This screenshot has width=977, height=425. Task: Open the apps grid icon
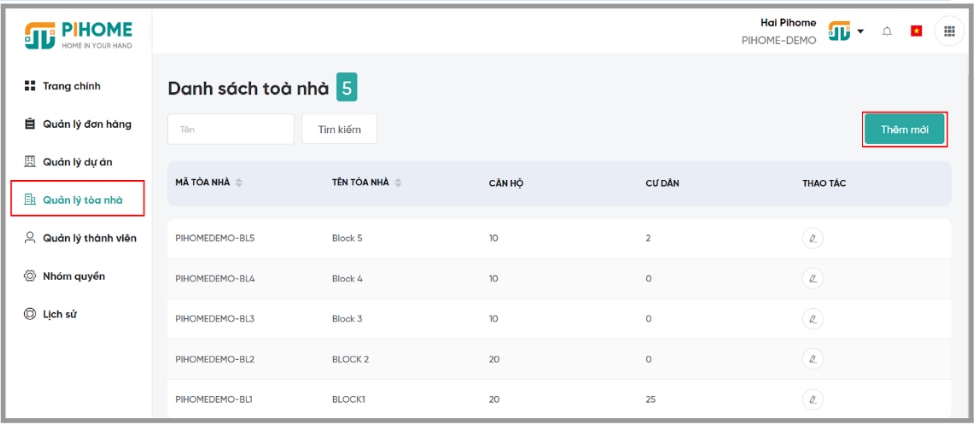click(950, 31)
